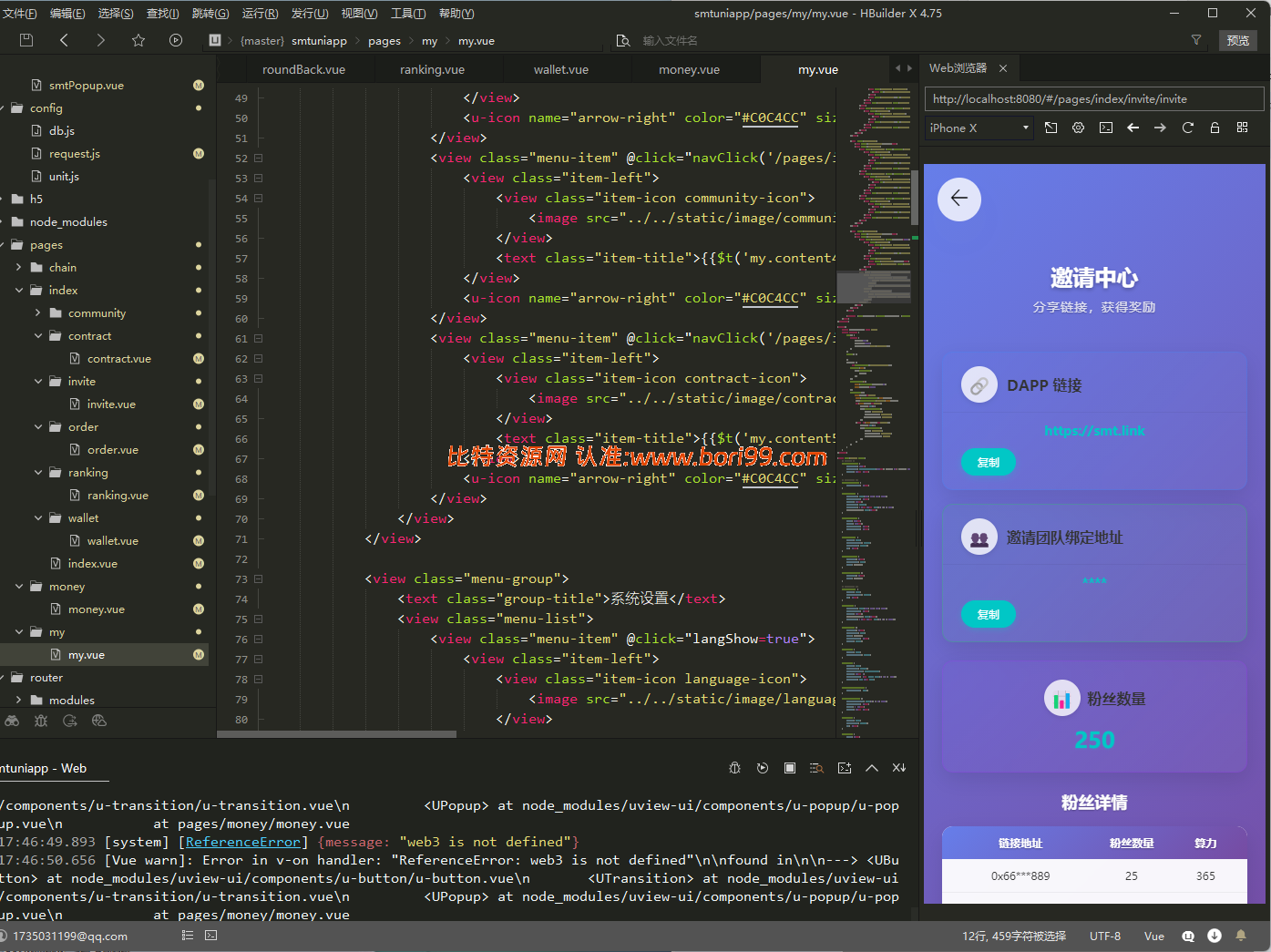Collapse the invite folder in tree
The image size is (1271, 952).
click(38, 381)
